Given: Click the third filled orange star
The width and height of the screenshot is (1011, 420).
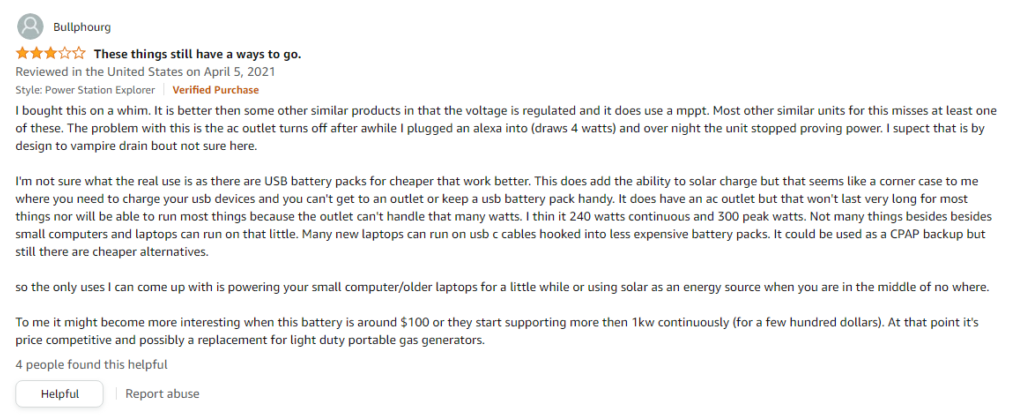Looking at the screenshot, I should (x=50, y=53).
